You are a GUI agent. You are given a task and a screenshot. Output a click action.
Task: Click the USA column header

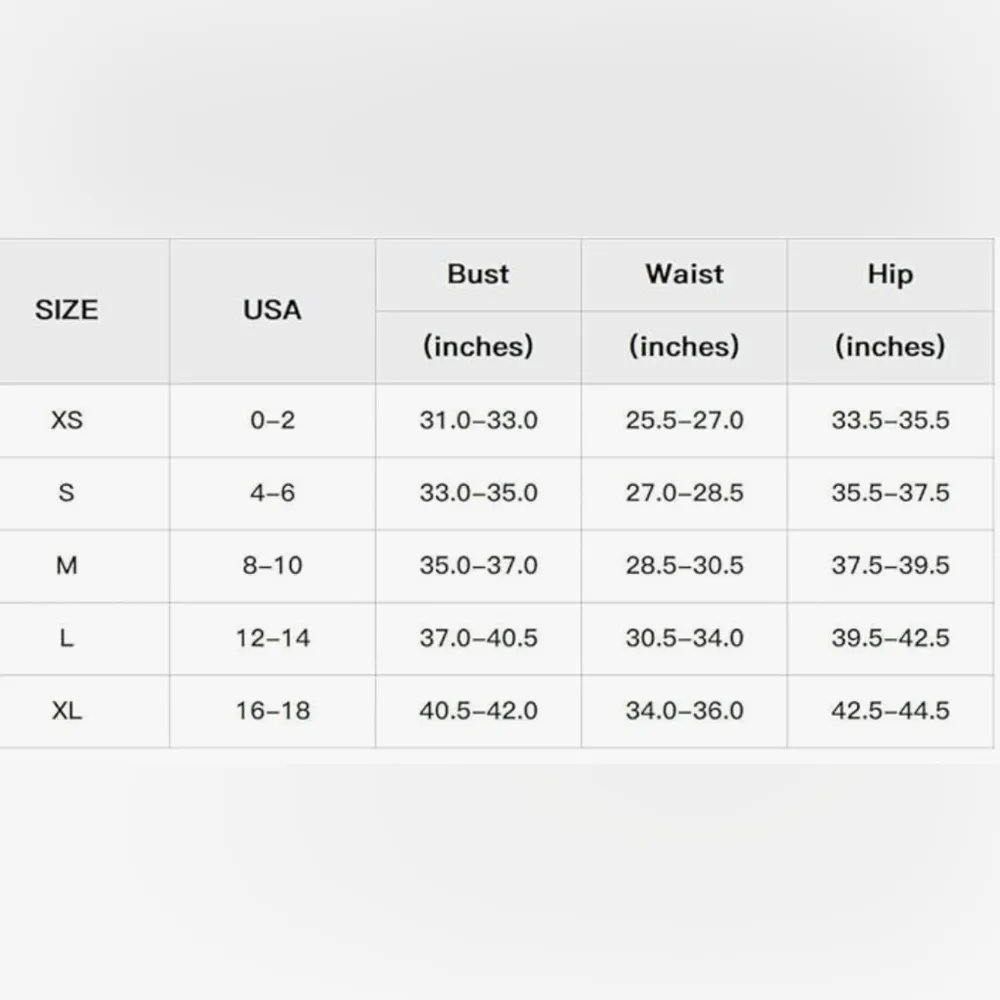(272, 310)
